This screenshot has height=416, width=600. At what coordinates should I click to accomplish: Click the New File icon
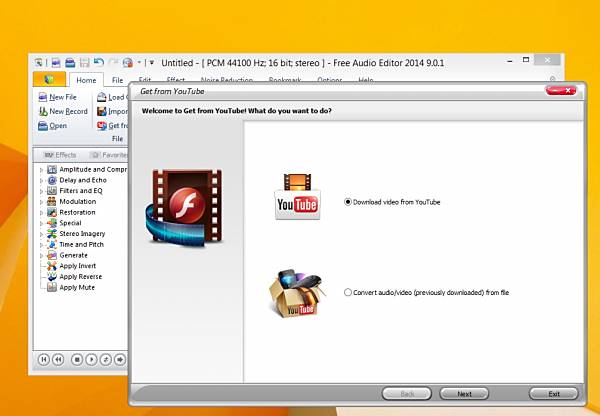(x=43, y=97)
